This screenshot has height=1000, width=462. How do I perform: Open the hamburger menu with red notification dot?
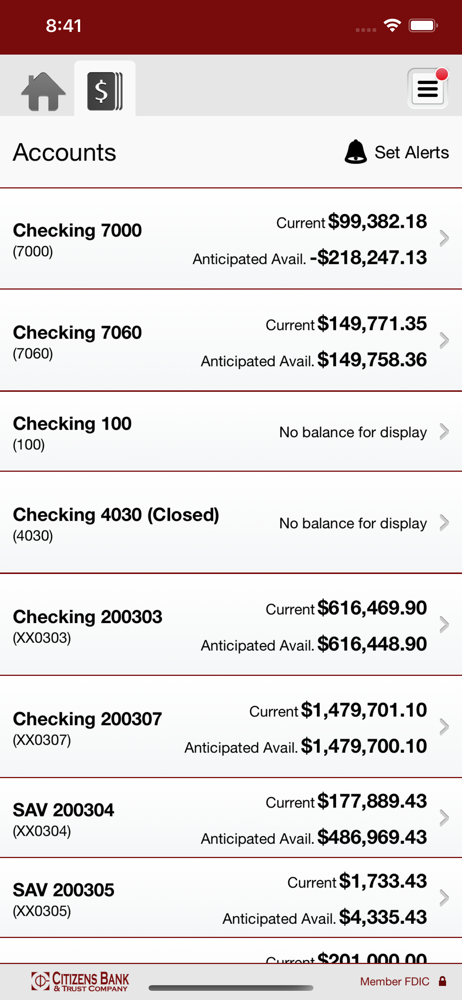(x=428, y=88)
